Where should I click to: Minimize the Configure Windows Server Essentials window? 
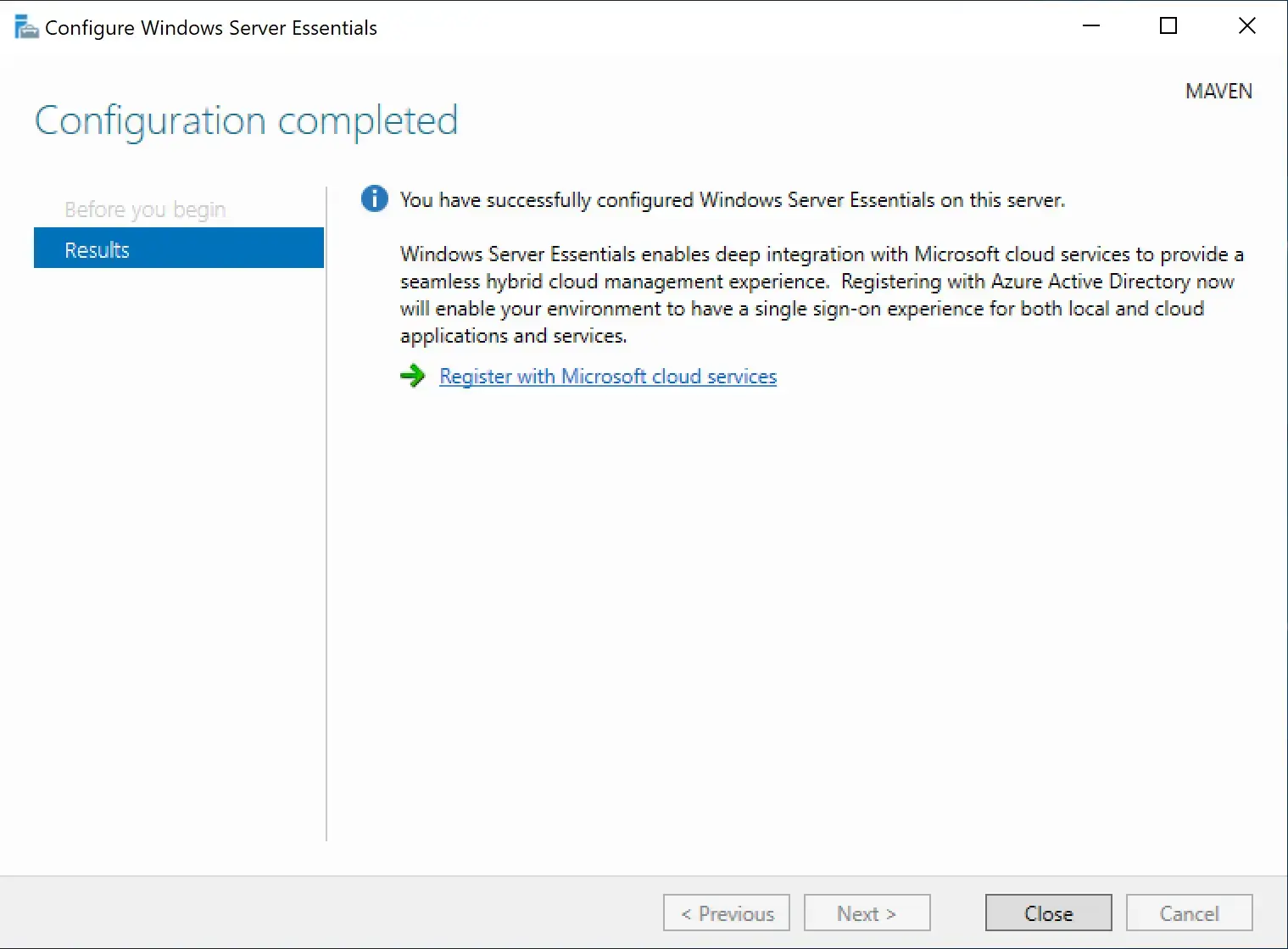point(1091,26)
